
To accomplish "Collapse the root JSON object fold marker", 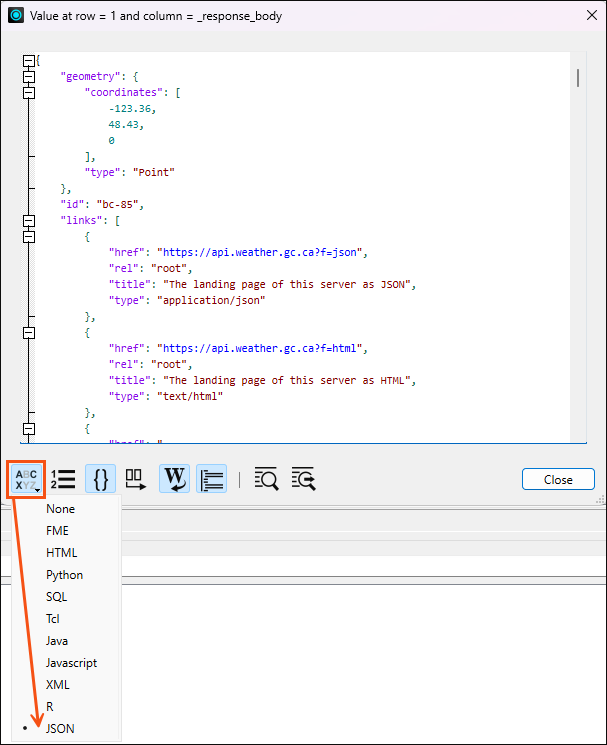I will [29, 60].
